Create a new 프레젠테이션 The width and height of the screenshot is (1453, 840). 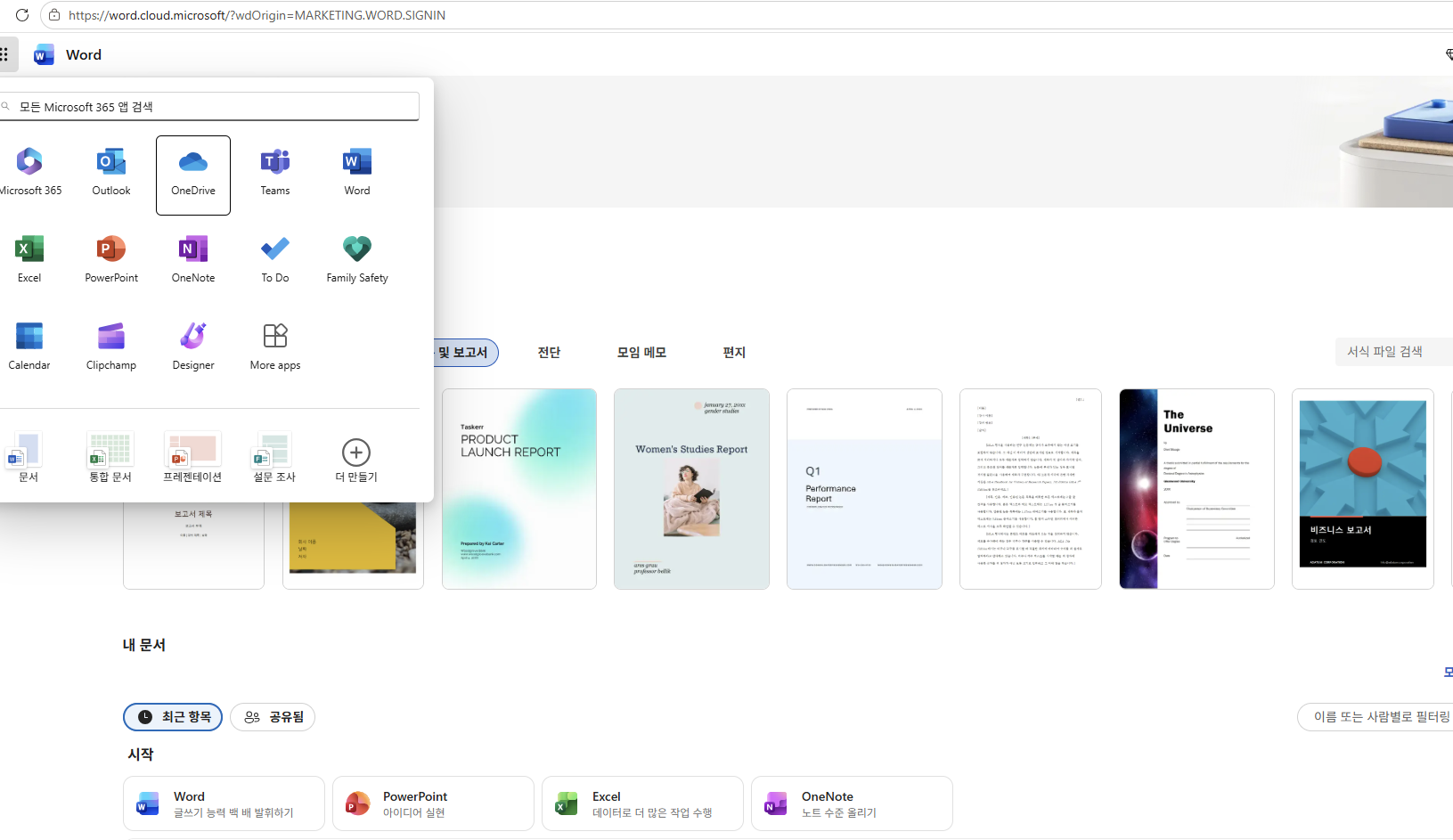[192, 458]
